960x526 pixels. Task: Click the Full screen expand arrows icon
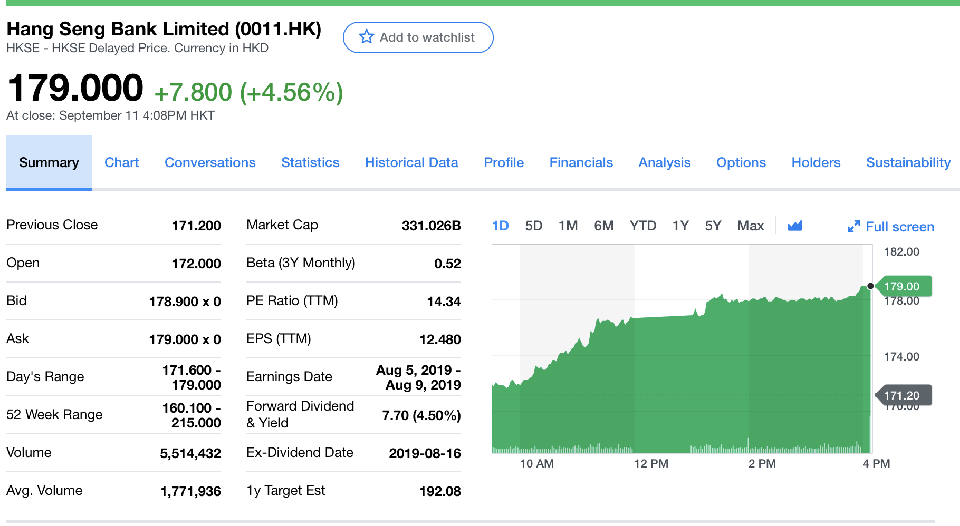(x=853, y=227)
